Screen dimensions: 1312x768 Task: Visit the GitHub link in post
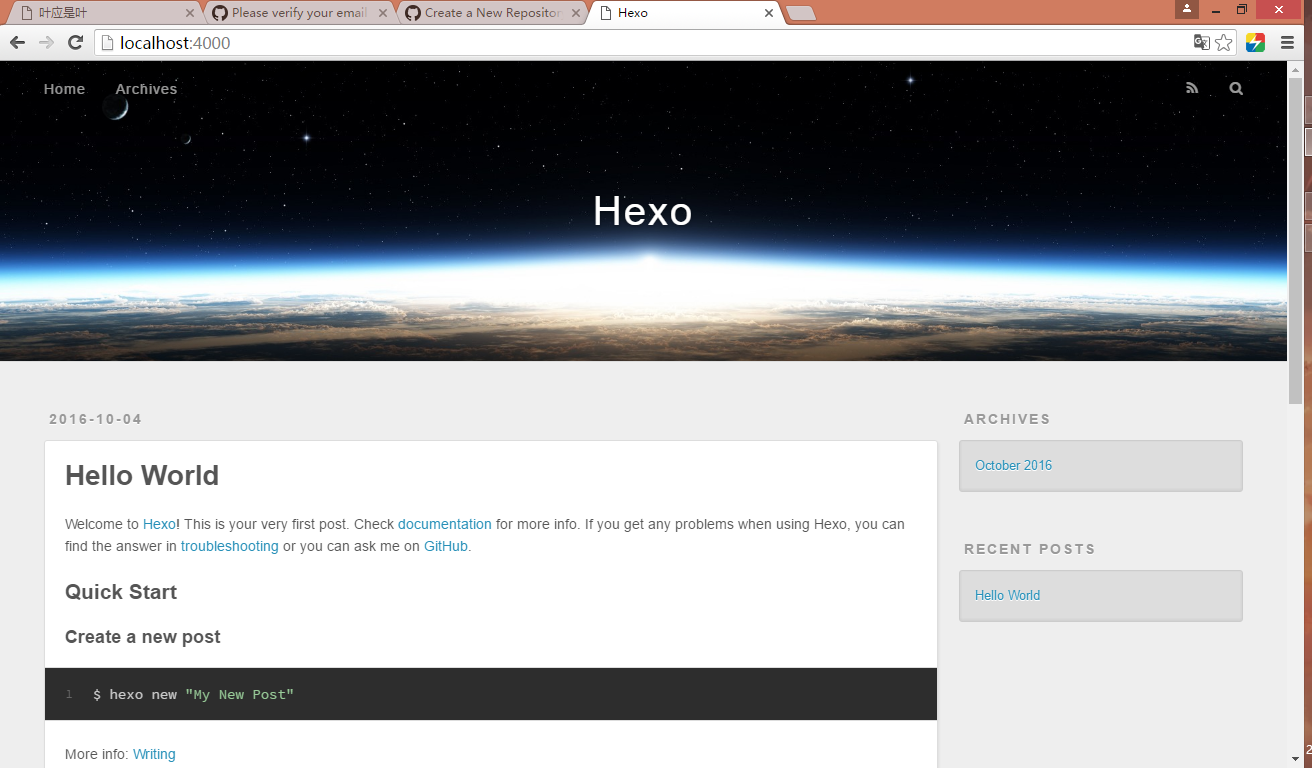[446, 546]
